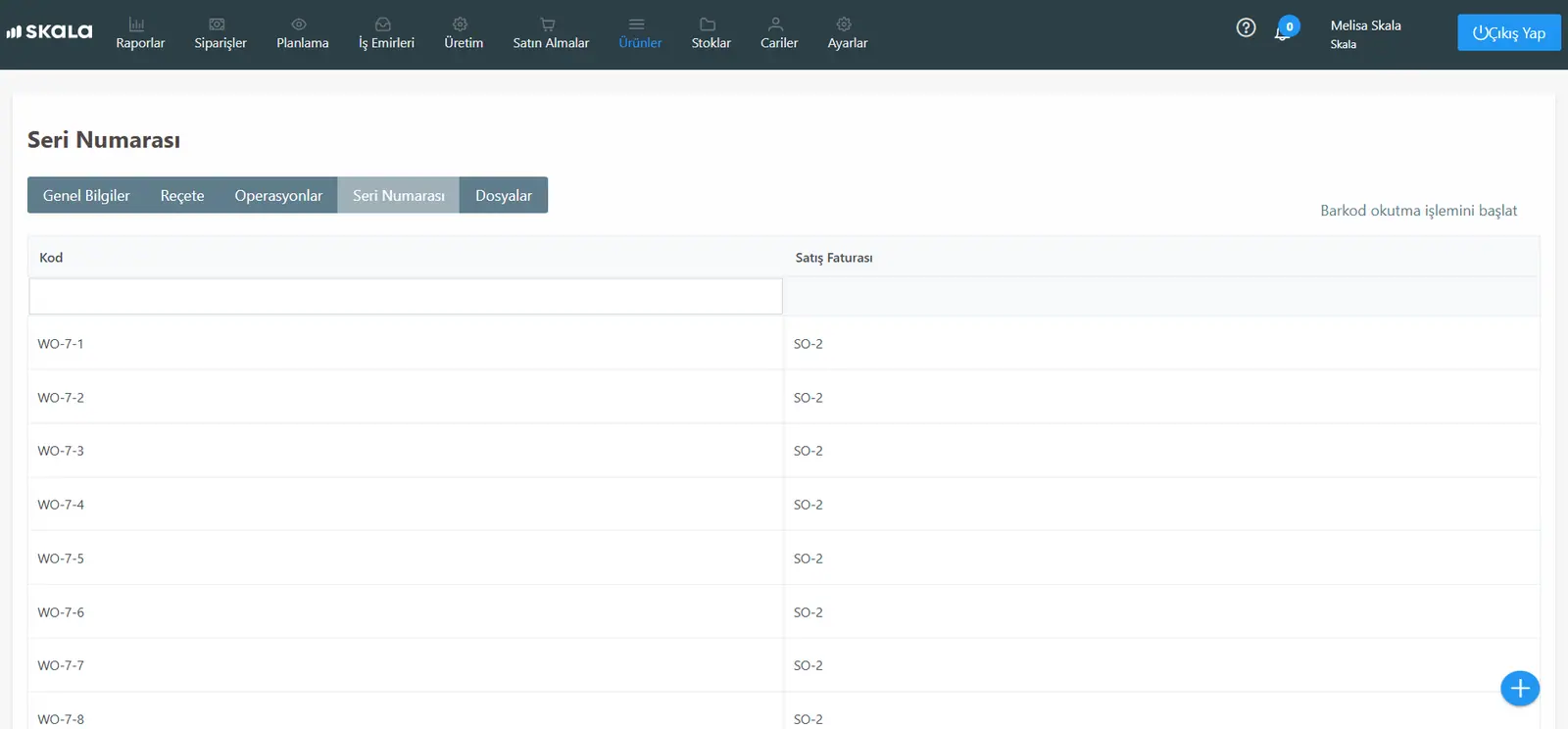This screenshot has height=729, width=1568.
Task: Open the Siparişler nav icon
Action: (x=218, y=24)
